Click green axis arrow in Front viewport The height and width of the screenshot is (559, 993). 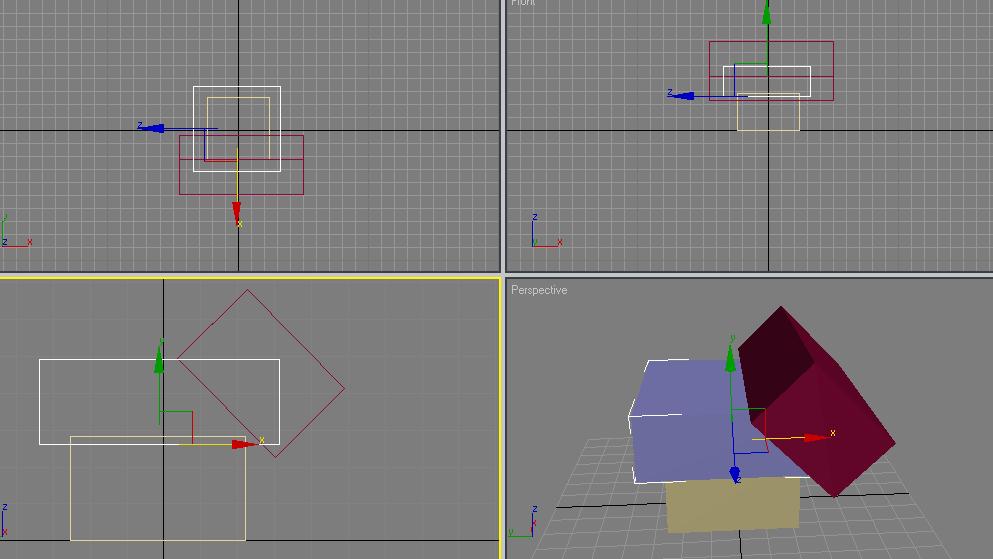coord(766,13)
